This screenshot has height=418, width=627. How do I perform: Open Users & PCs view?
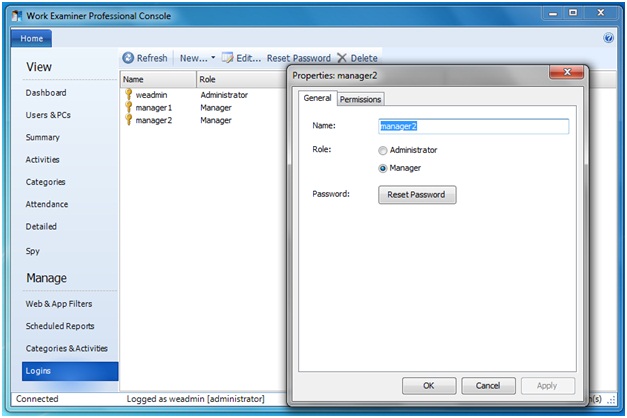(x=48, y=115)
